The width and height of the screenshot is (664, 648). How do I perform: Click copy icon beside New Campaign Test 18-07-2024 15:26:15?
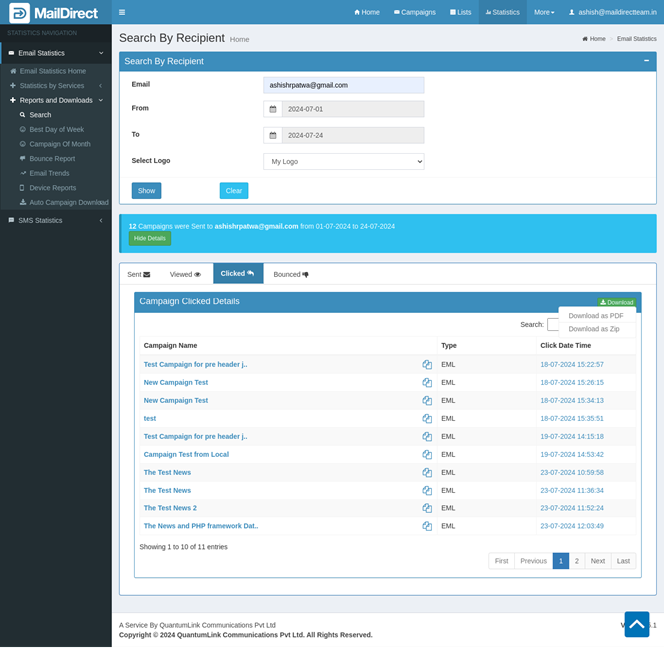click(x=427, y=383)
